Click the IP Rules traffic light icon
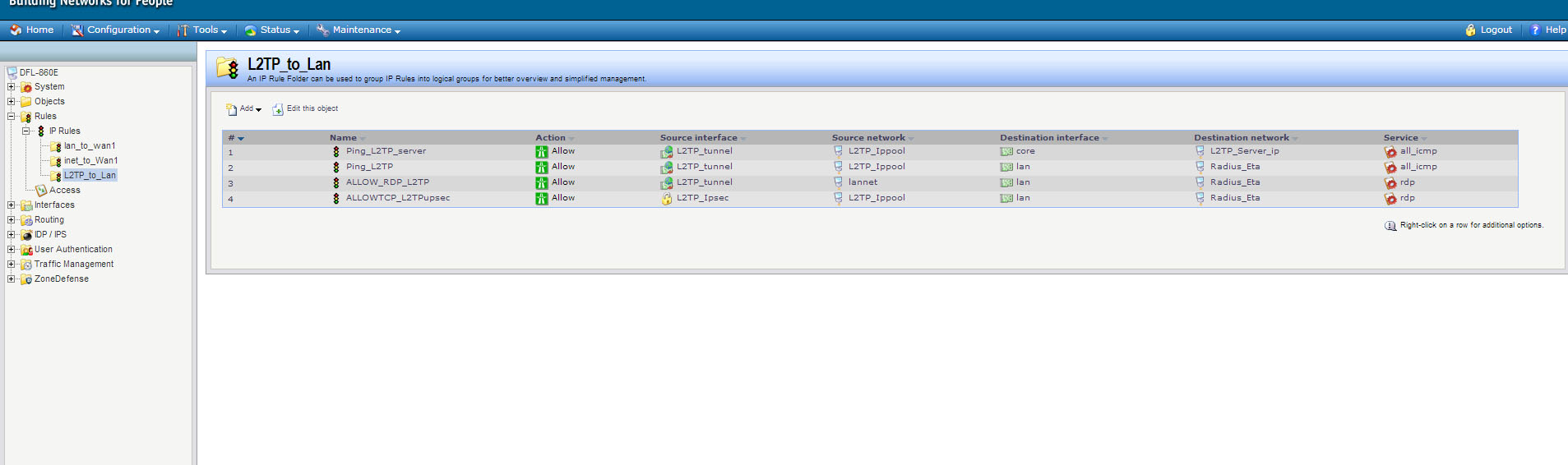This screenshot has width=1568, height=465. click(x=41, y=131)
